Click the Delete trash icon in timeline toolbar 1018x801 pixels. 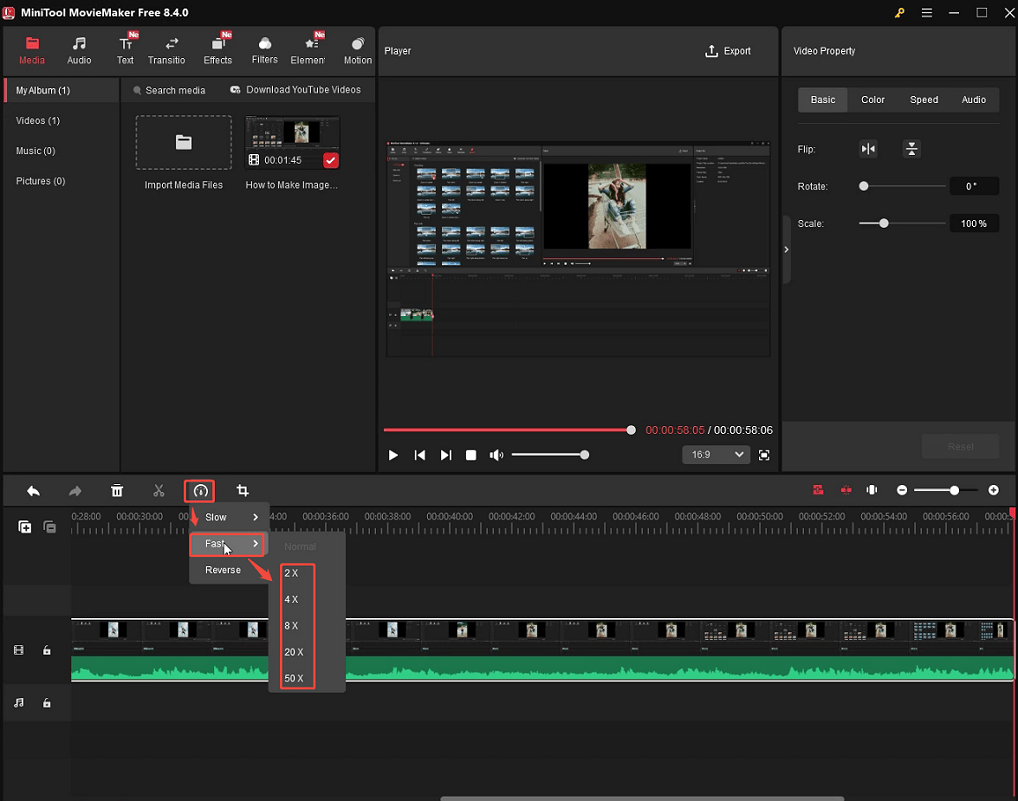coord(117,490)
